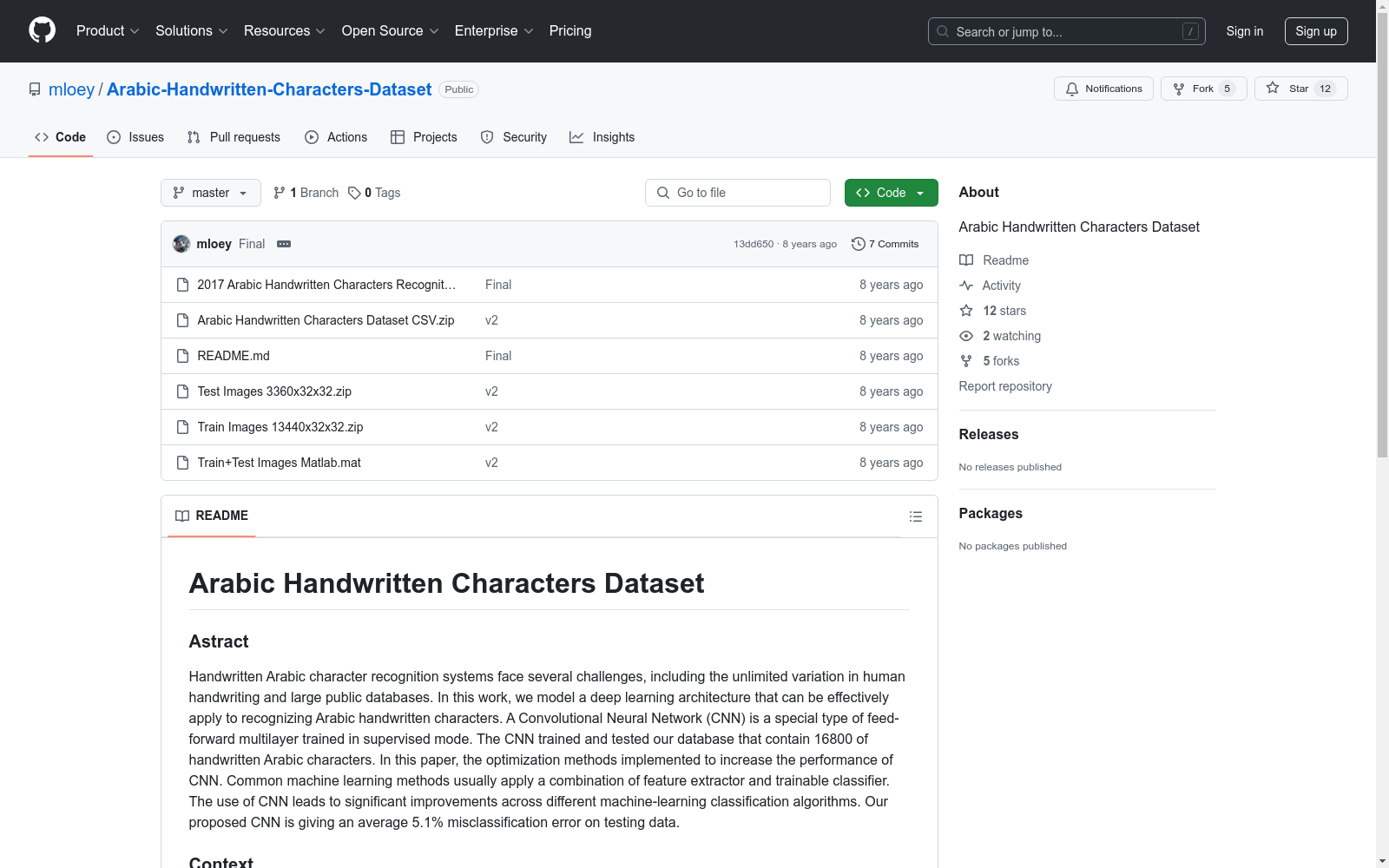Image resolution: width=1389 pixels, height=868 pixels.
Task: Star the repository
Action: (x=1300, y=89)
